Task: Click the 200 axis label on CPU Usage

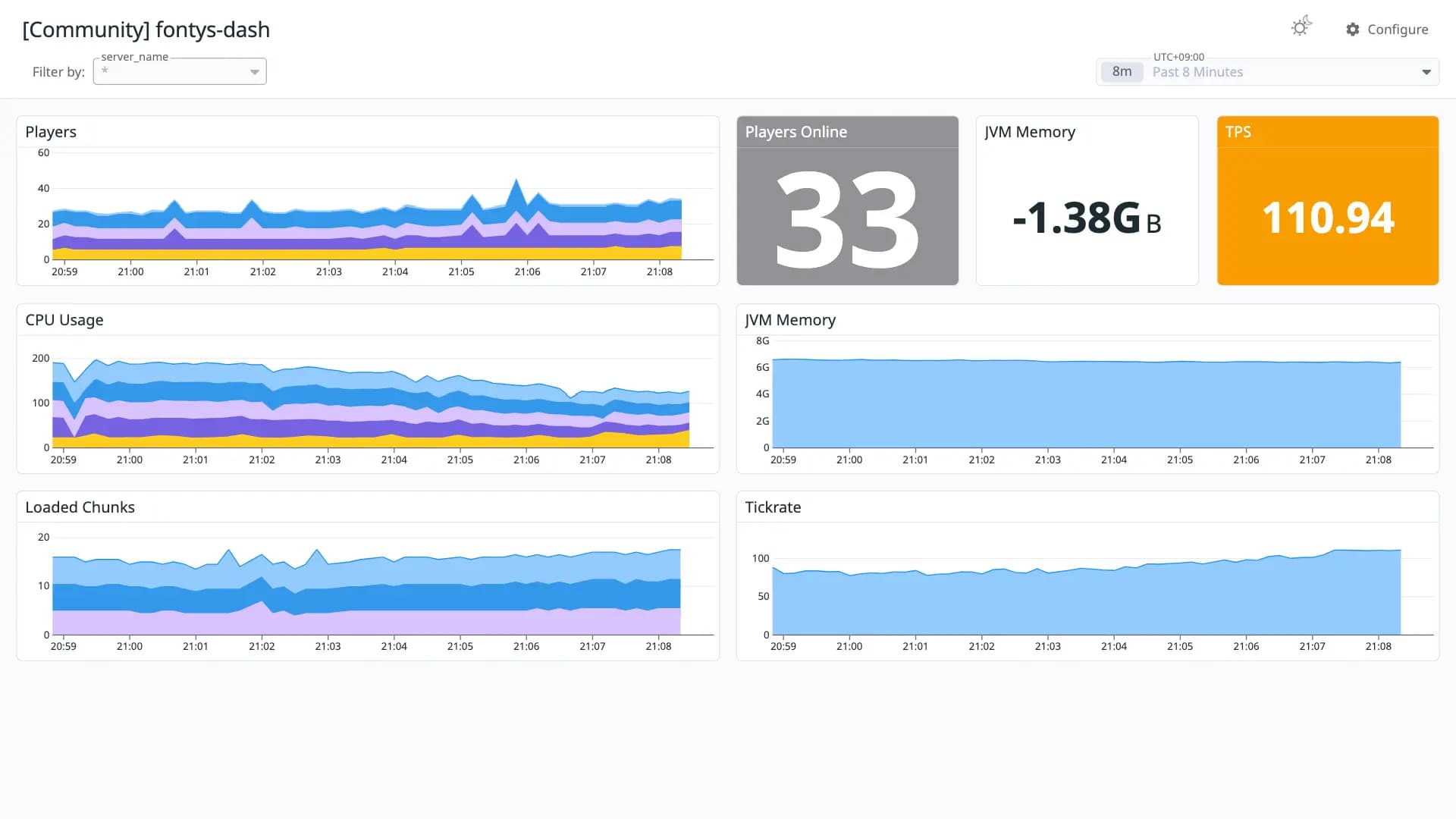Action: (41, 358)
